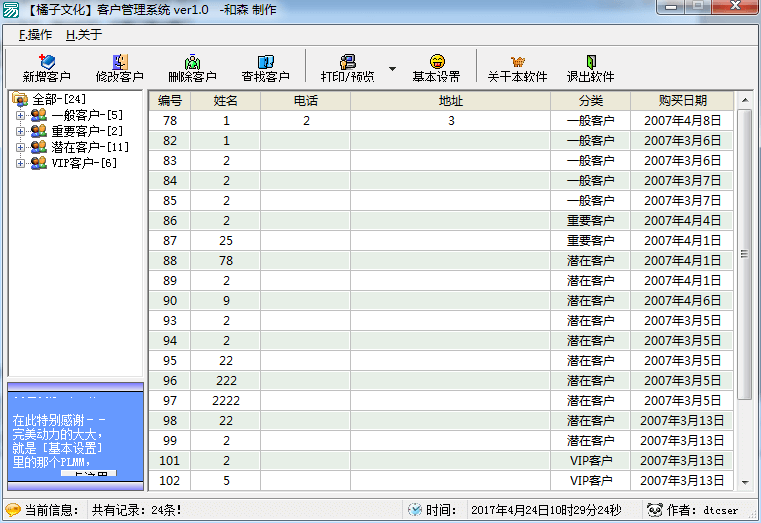This screenshot has width=761, height=523.
Task: Expand the 一般客户-[5] tree node
Action: coord(20,115)
